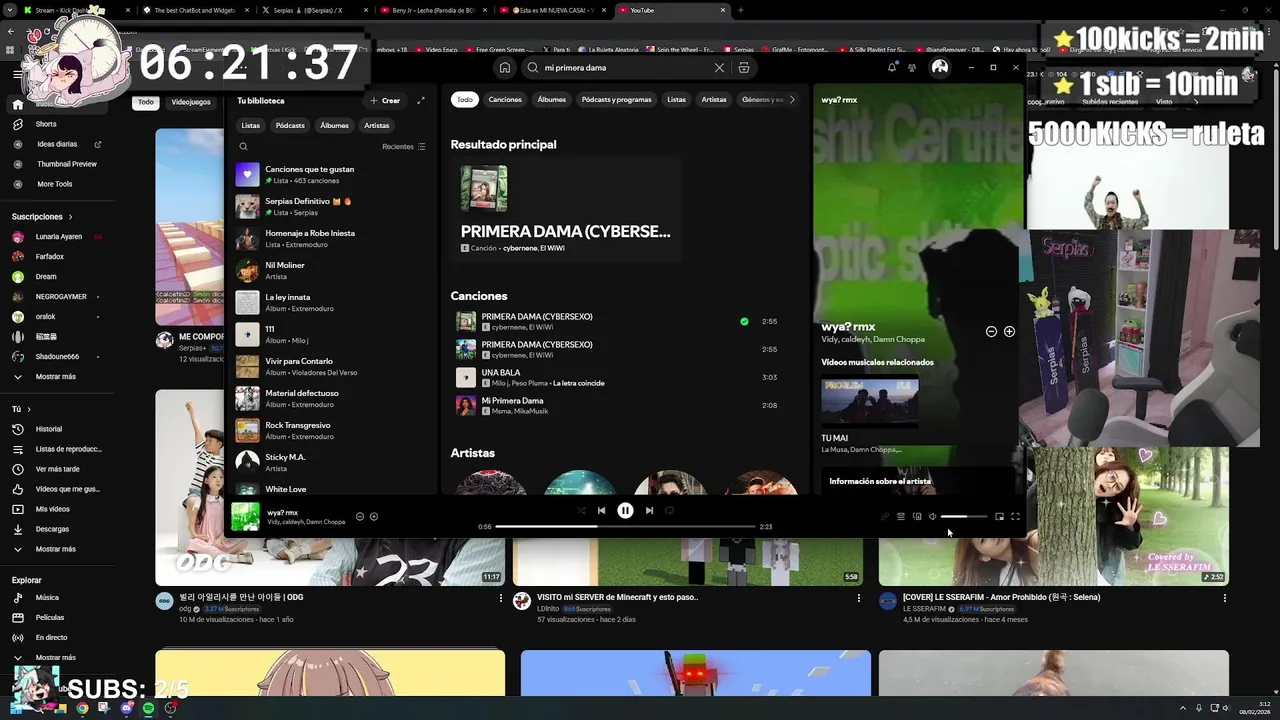1280x720 pixels.
Task: Open Spotify from the Windows taskbar
Action: [x=148, y=708]
